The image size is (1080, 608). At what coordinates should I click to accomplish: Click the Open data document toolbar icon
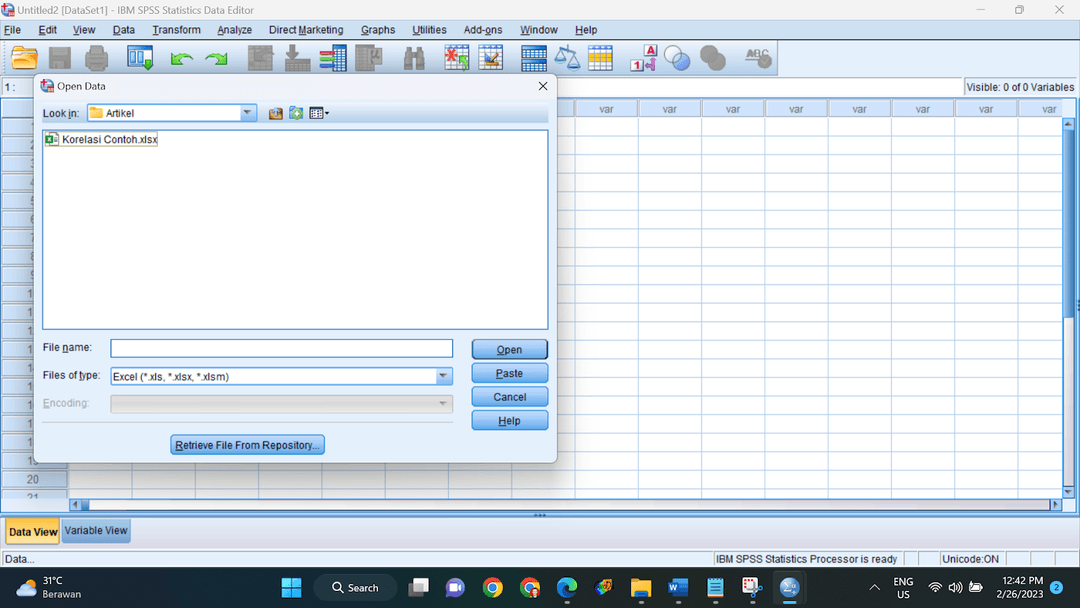tap(24, 59)
